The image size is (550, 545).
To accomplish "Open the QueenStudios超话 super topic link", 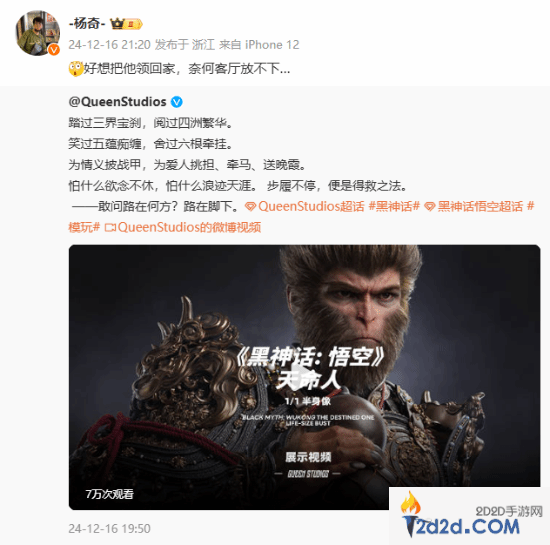I will [x=311, y=206].
